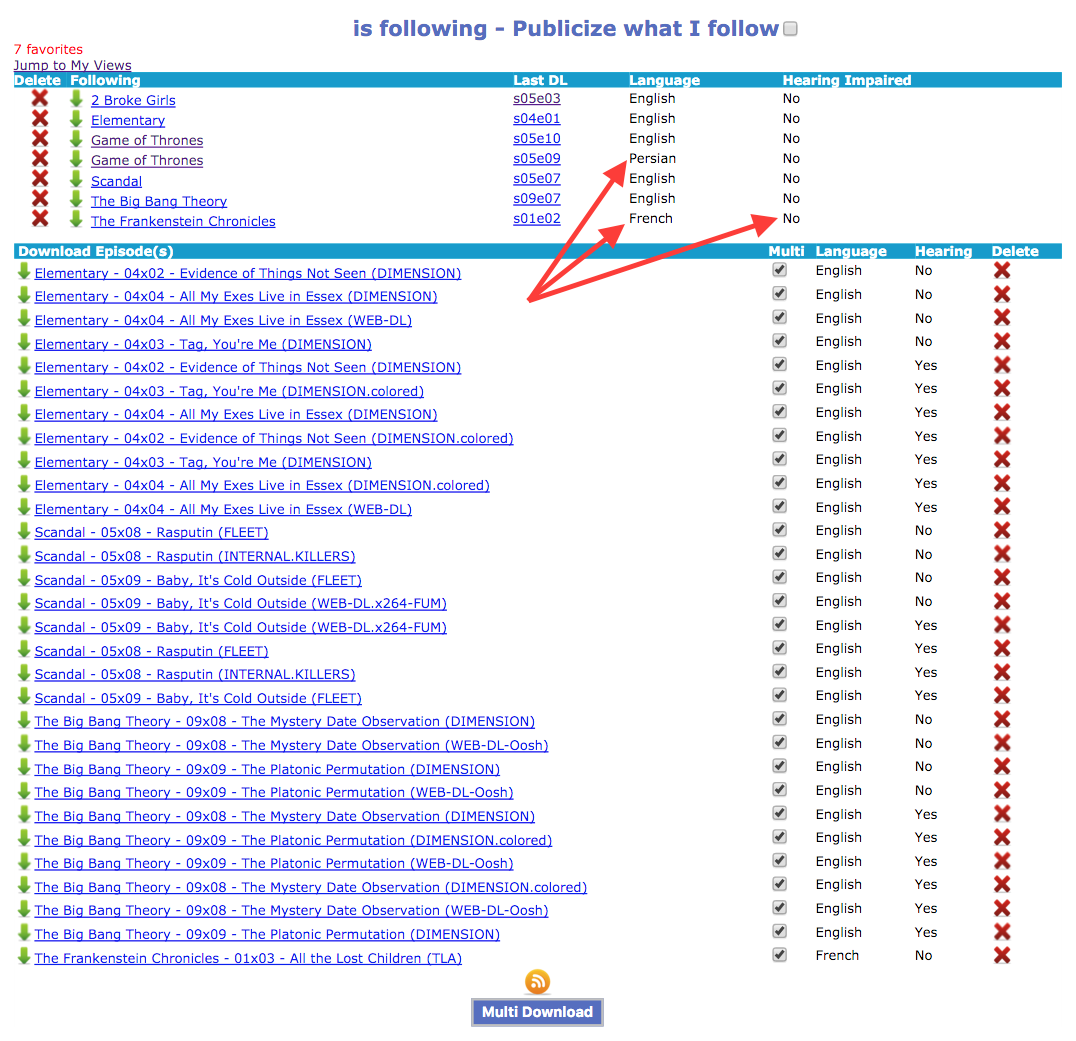Open the 2 Broke Girls show link
This screenshot has width=1076, height=1041.
tap(133, 100)
